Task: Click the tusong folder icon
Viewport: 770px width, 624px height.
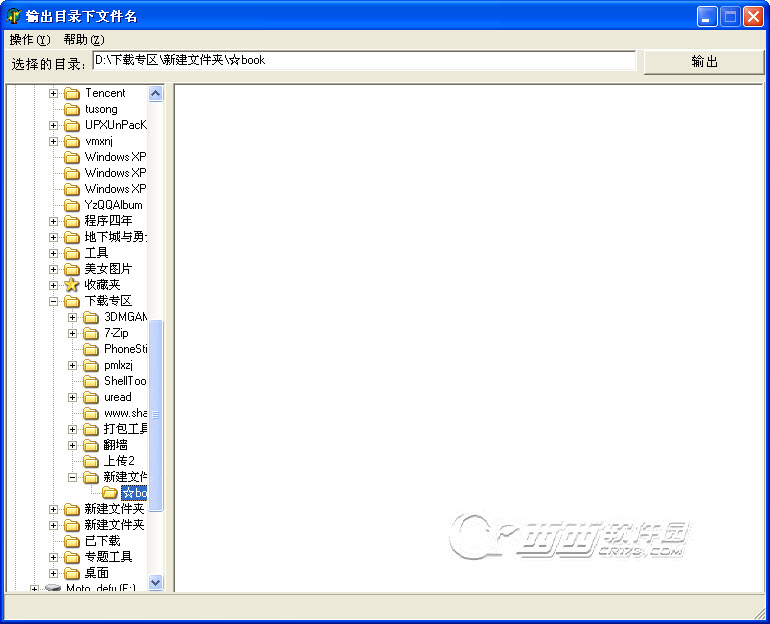Action: coord(72,109)
